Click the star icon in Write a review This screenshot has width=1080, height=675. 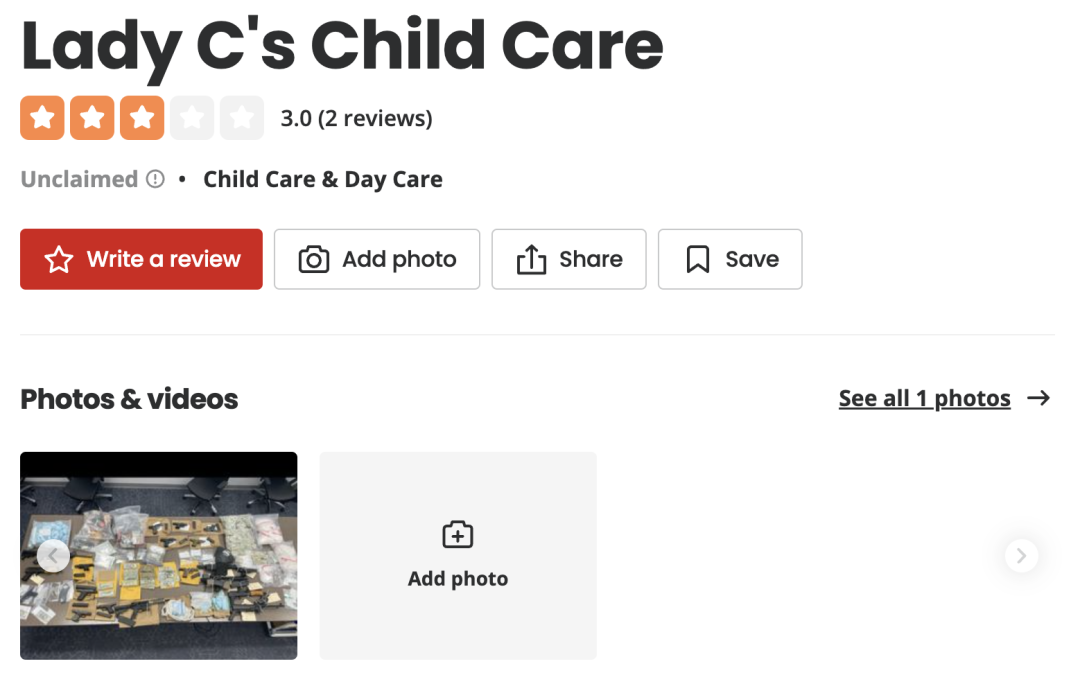pos(59,260)
